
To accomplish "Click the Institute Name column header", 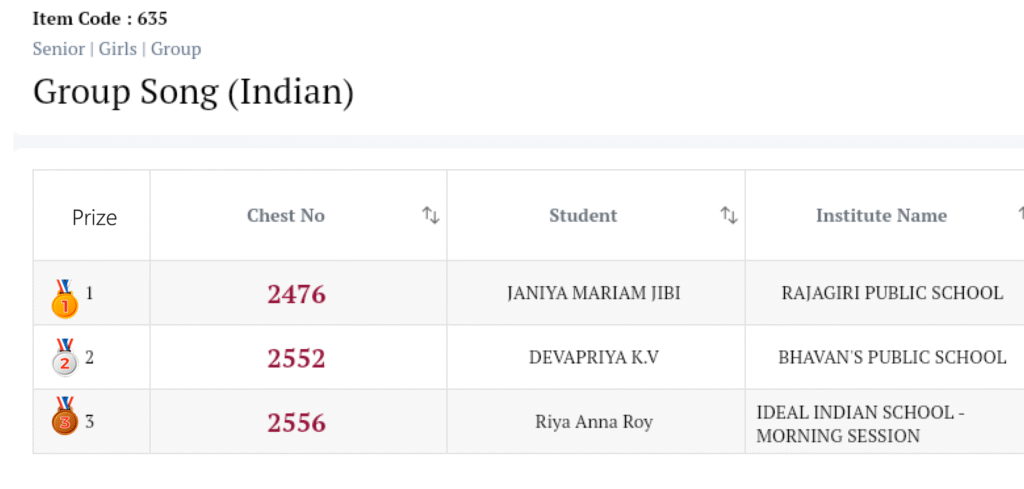I will pyautogui.click(x=881, y=215).
